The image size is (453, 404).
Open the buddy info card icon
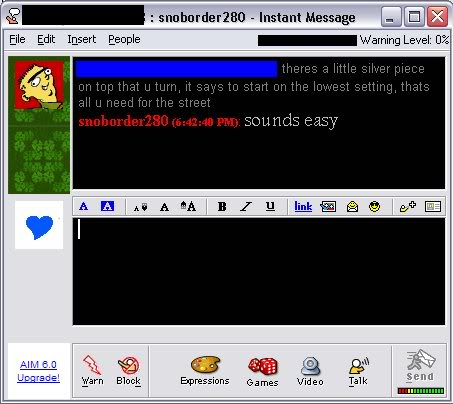(433, 207)
